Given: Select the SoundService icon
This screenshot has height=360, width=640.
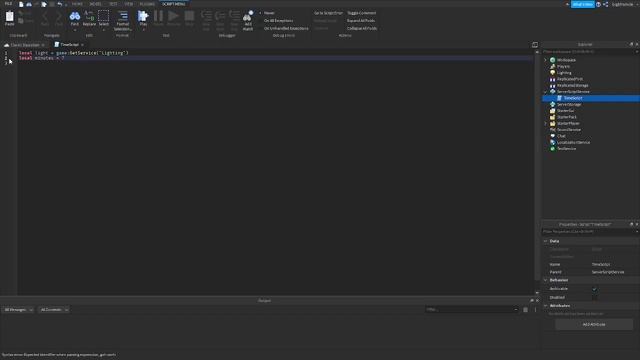Looking at the screenshot, I should tap(552, 130).
